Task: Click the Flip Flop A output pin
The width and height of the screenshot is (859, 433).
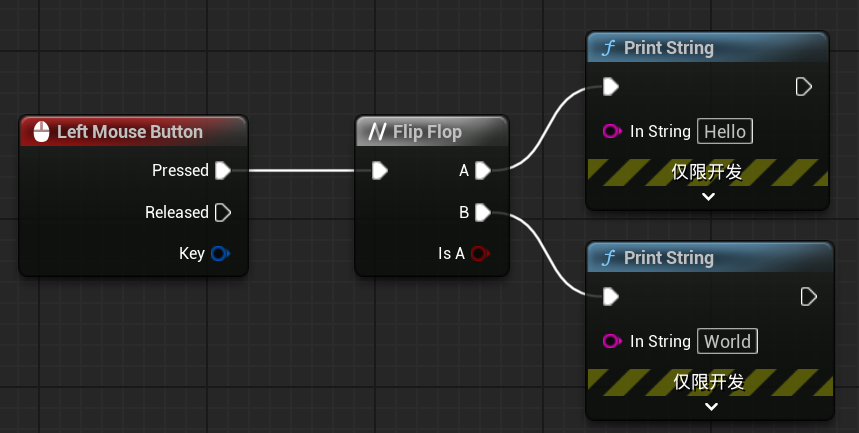Action: [483, 171]
